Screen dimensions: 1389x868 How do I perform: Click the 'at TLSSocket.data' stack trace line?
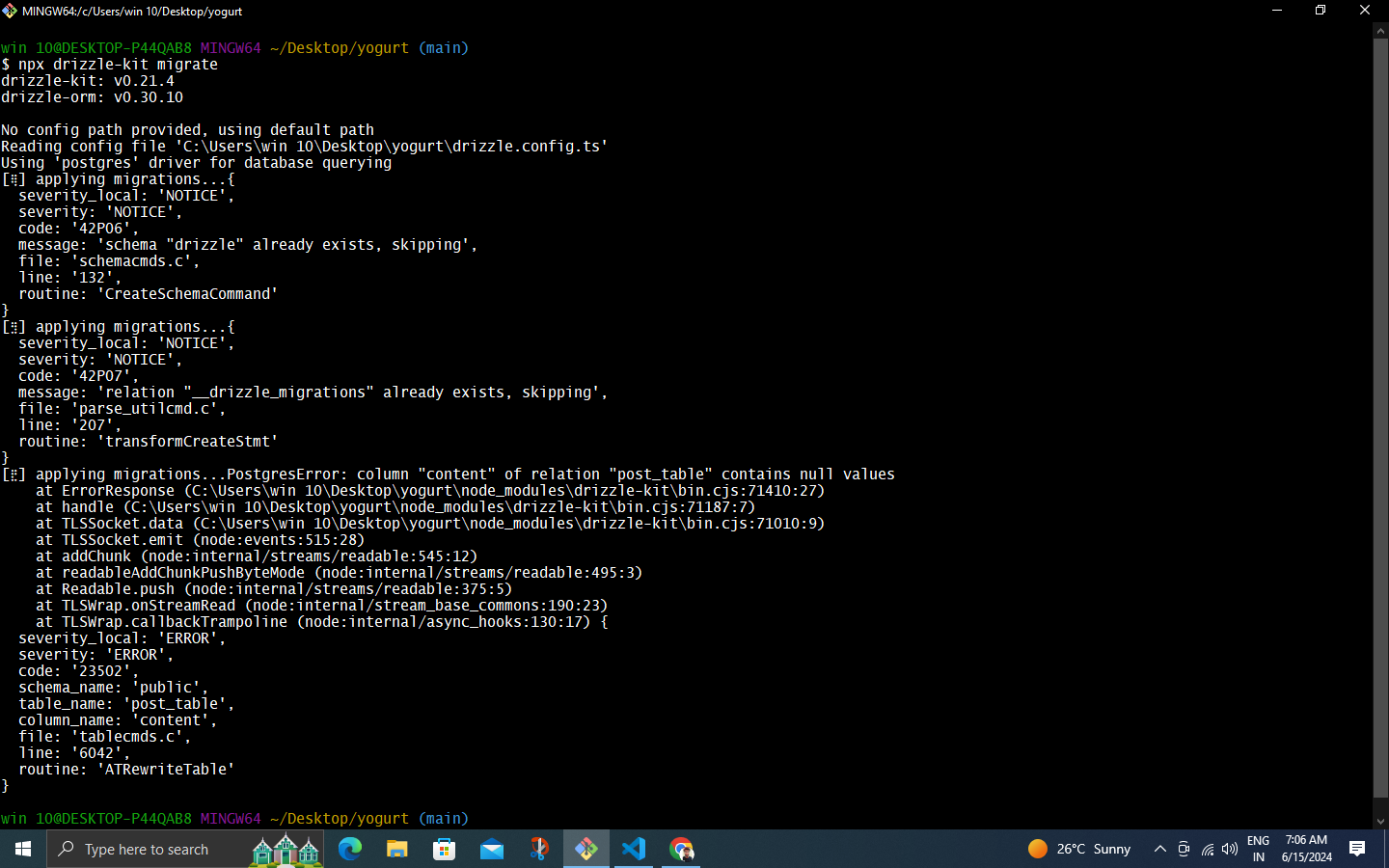point(430,524)
